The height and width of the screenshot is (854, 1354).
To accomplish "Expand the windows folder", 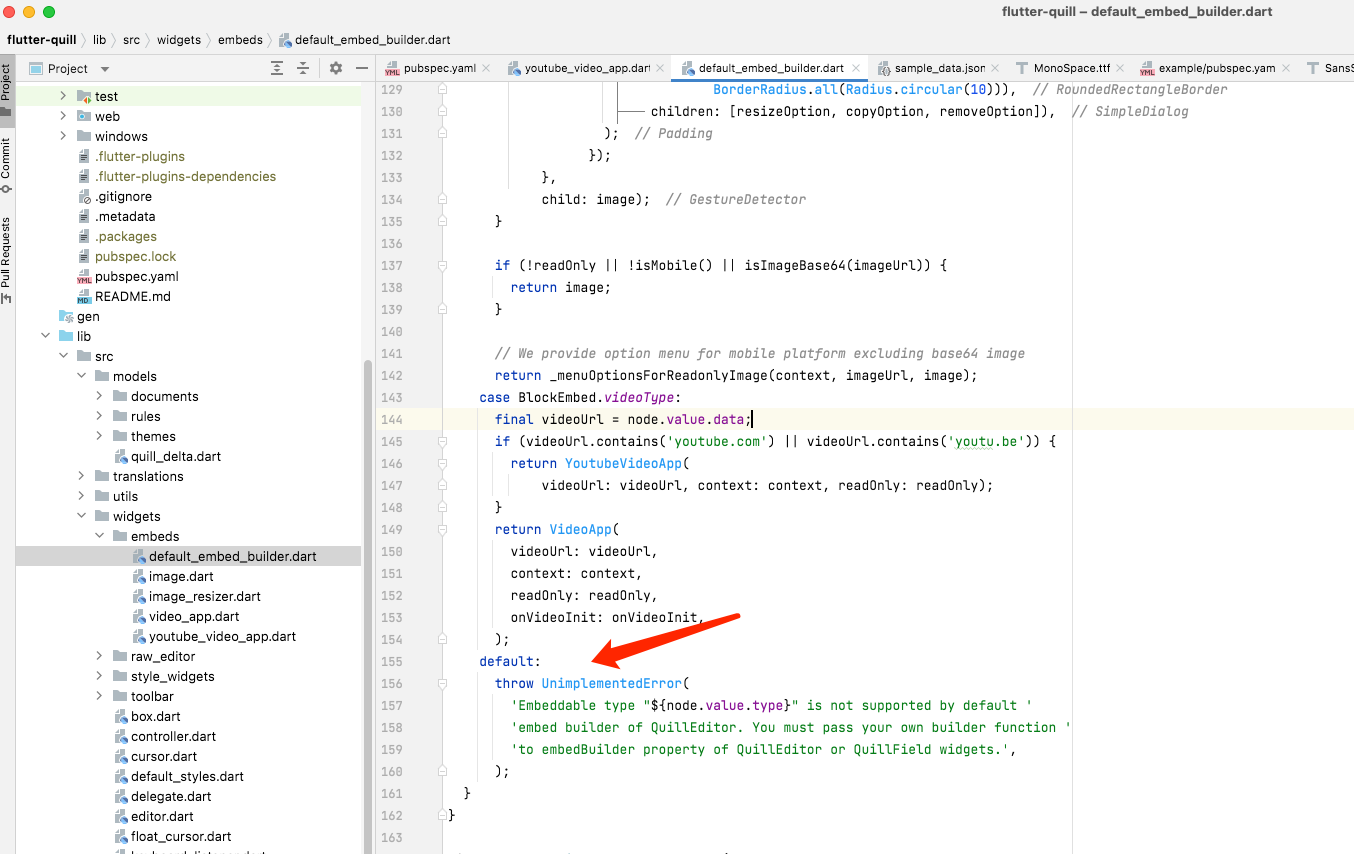I will pyautogui.click(x=63, y=136).
